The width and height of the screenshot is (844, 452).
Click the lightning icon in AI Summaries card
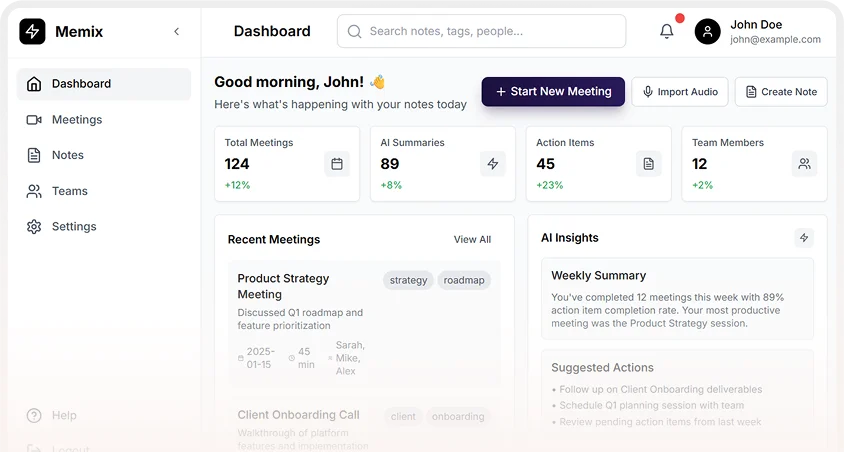coord(493,164)
